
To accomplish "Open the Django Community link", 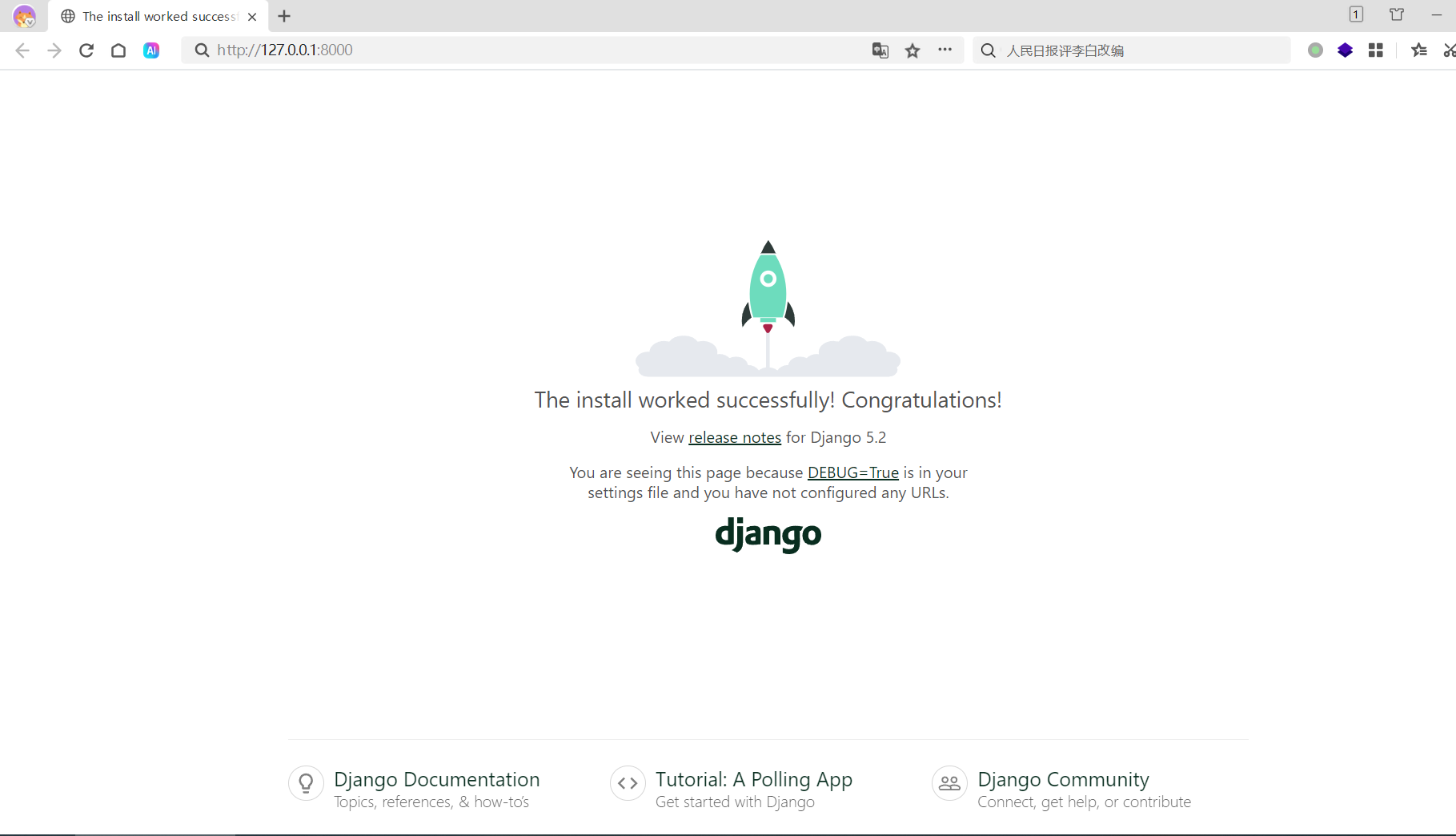I will (x=1063, y=780).
